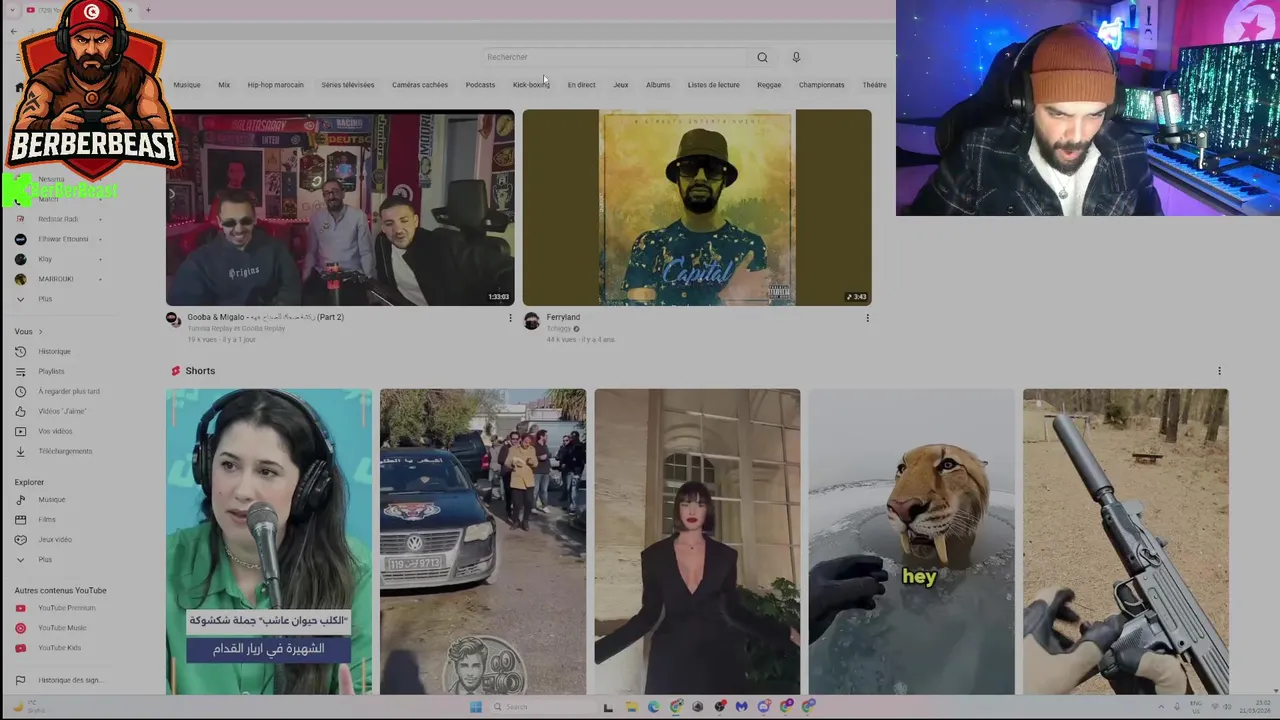Open the saber-tooth tiger 'hey' Short
Image resolution: width=1280 pixels, height=720 pixels.
click(x=911, y=542)
